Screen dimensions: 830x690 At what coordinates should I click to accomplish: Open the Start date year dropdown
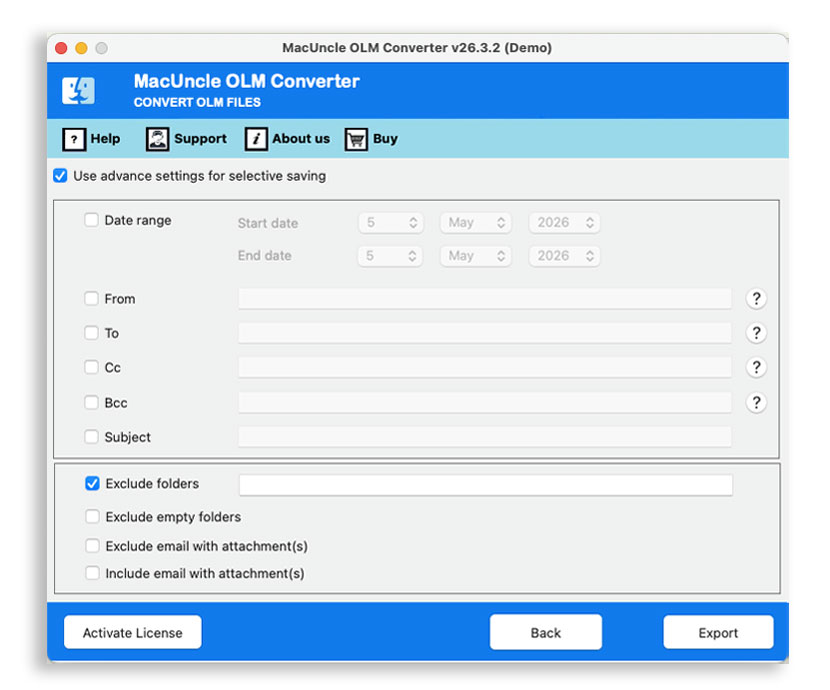click(x=565, y=223)
